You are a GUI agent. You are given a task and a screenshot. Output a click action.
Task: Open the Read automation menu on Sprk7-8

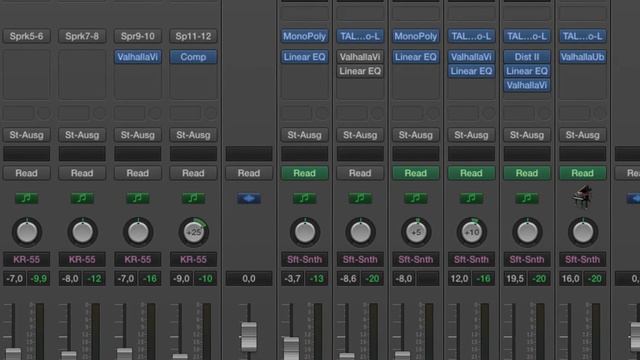click(x=82, y=173)
